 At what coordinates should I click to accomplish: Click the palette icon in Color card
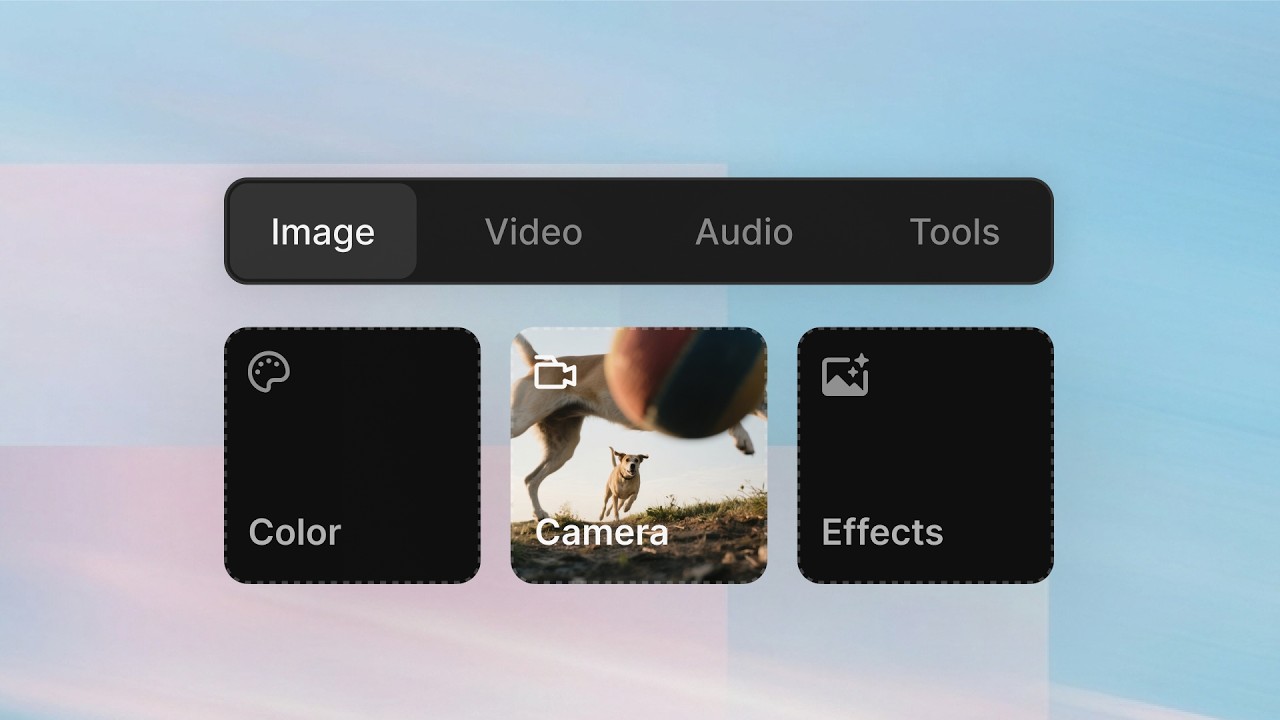point(269,372)
